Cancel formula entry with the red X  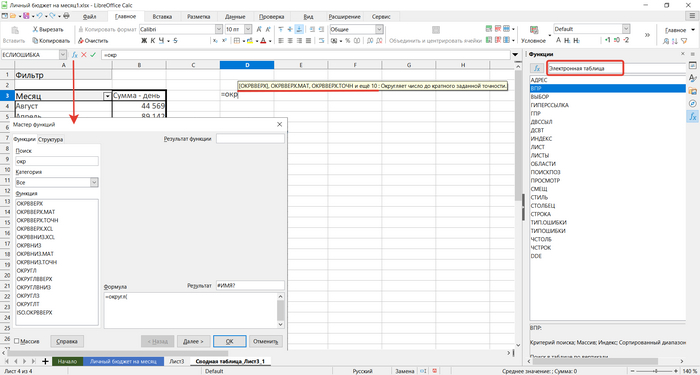tap(83, 54)
